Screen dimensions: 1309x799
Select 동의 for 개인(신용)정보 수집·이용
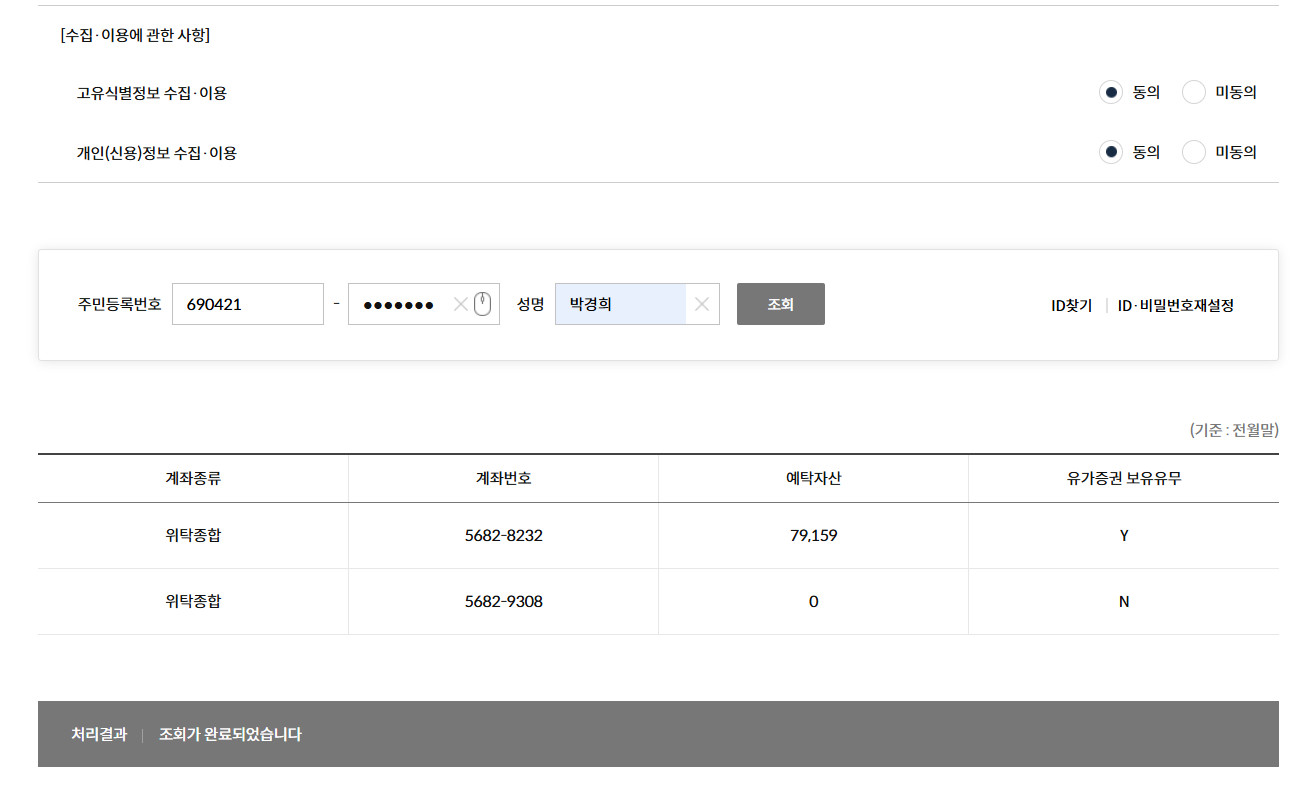pos(1111,153)
